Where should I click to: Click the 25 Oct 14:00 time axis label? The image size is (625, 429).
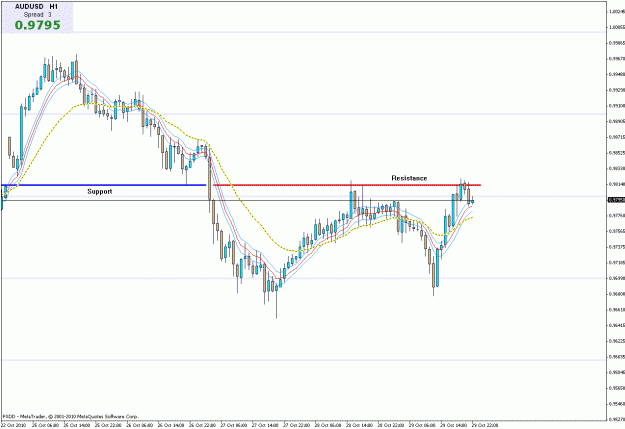tap(77, 425)
